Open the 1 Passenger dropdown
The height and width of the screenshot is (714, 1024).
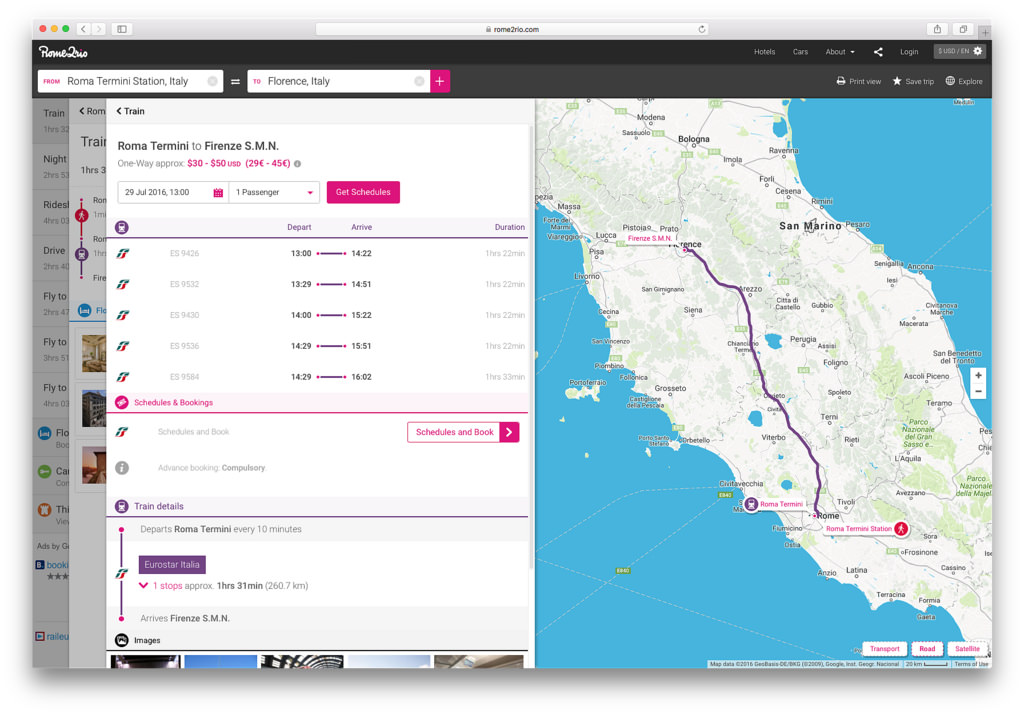(x=274, y=193)
